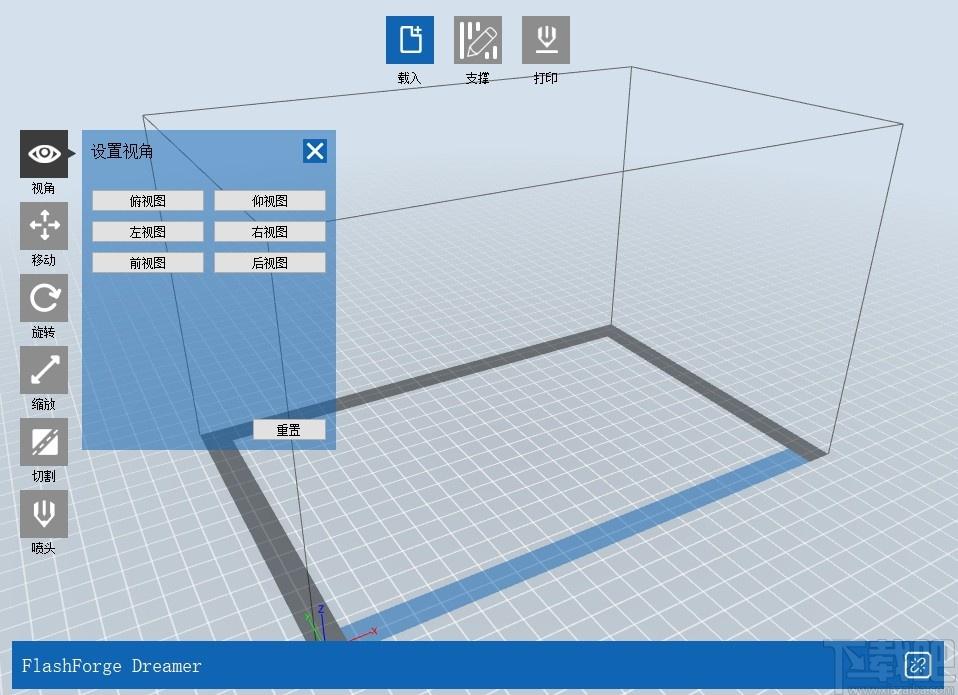Switch to 仰视图 bottom view
The width and height of the screenshot is (958, 695).
tap(269, 201)
